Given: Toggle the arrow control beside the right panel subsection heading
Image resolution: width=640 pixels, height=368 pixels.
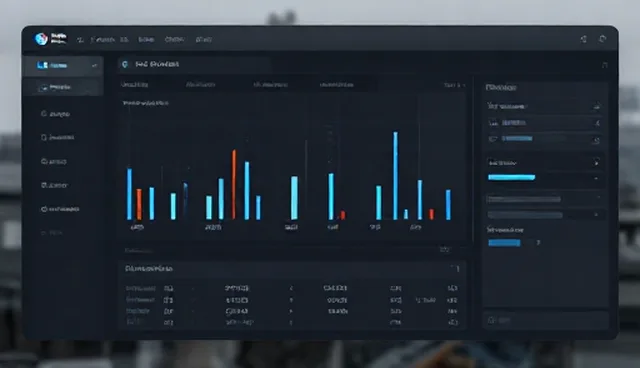Looking at the screenshot, I should [596, 162].
